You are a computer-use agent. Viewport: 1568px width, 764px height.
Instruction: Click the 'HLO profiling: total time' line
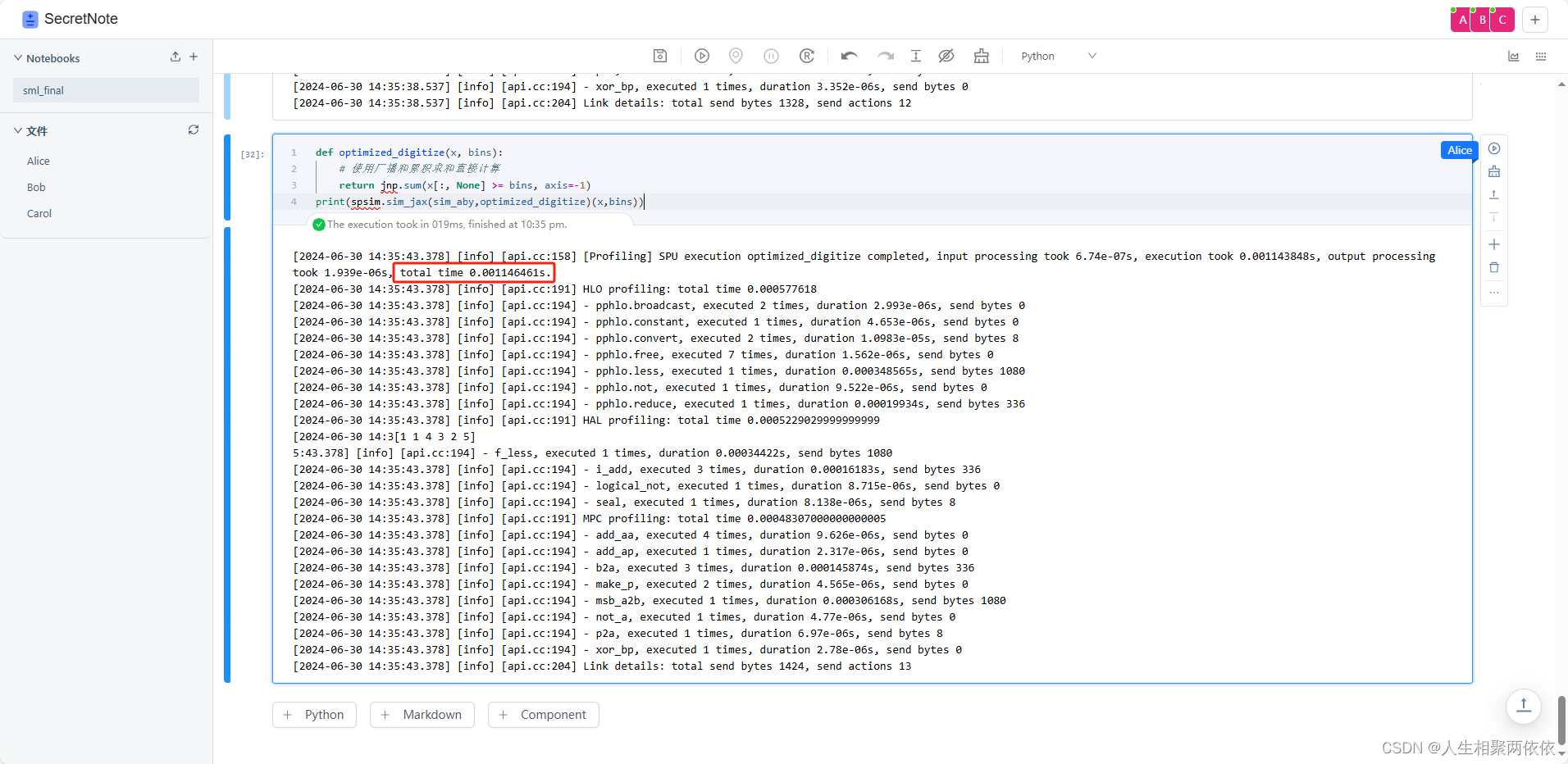point(554,289)
